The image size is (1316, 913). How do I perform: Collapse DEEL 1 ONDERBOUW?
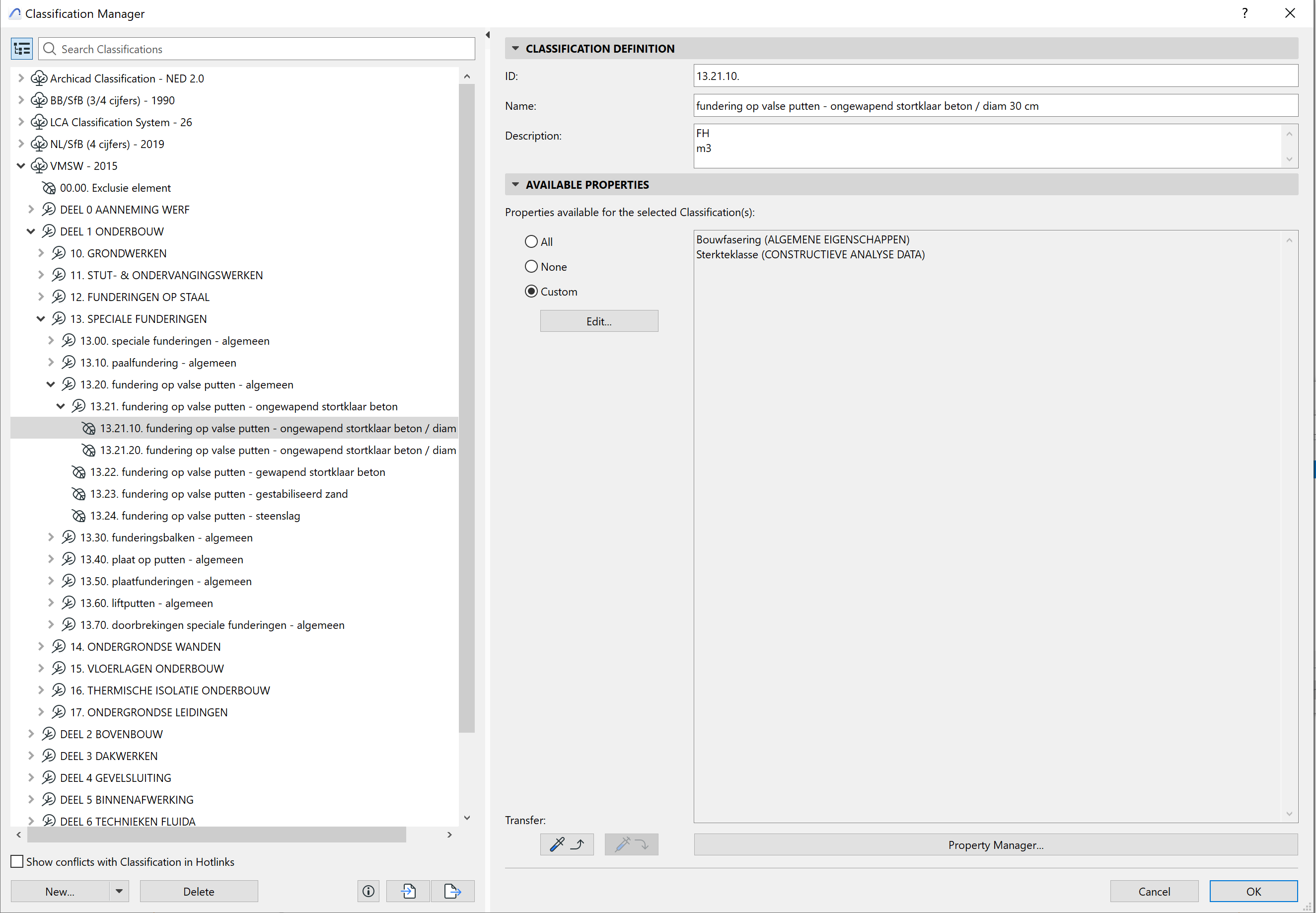tap(31, 231)
